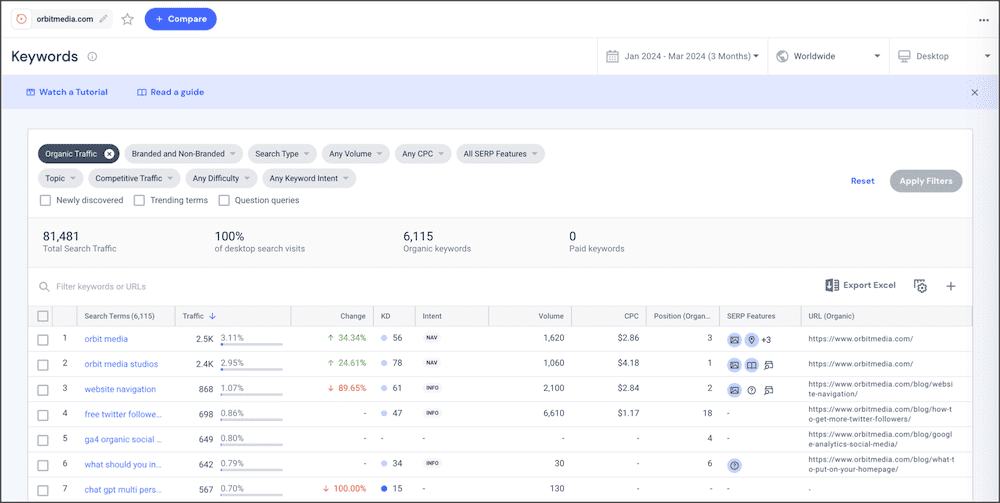Click book SERP icon for orbit media studios
Viewport: 1000px width, 503px height.
tap(752, 365)
